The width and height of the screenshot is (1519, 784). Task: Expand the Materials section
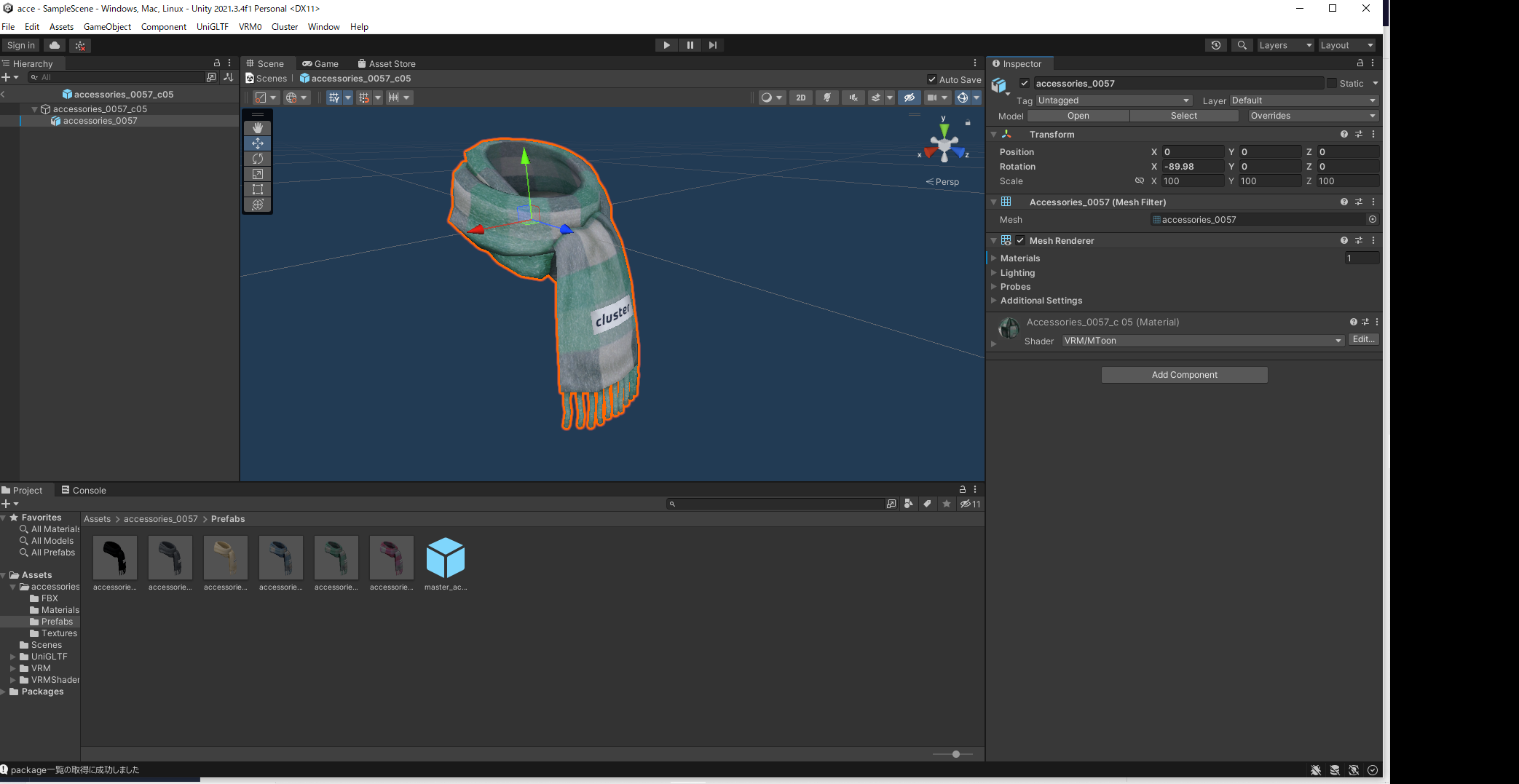(x=993, y=258)
